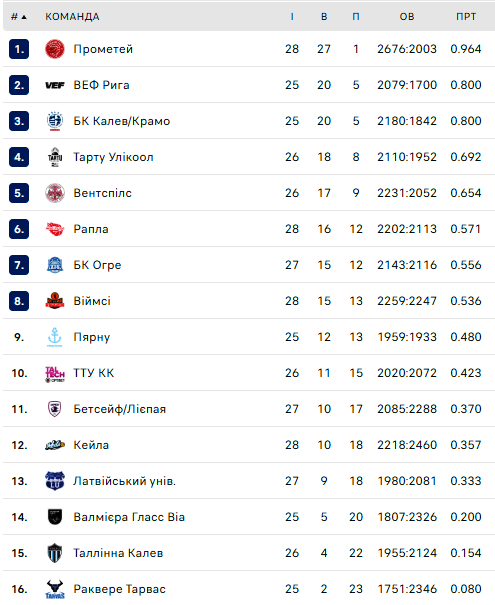The height and width of the screenshot is (605, 495).
Task: Select the Вентспілс team crest
Action: tap(55, 193)
